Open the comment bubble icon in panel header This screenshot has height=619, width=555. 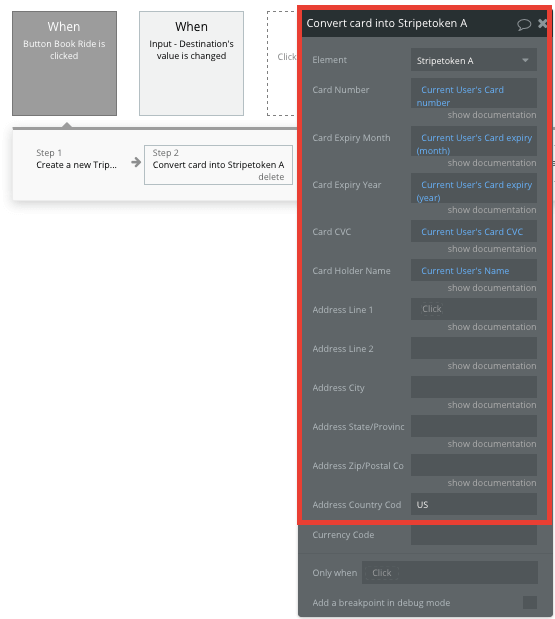(524, 24)
